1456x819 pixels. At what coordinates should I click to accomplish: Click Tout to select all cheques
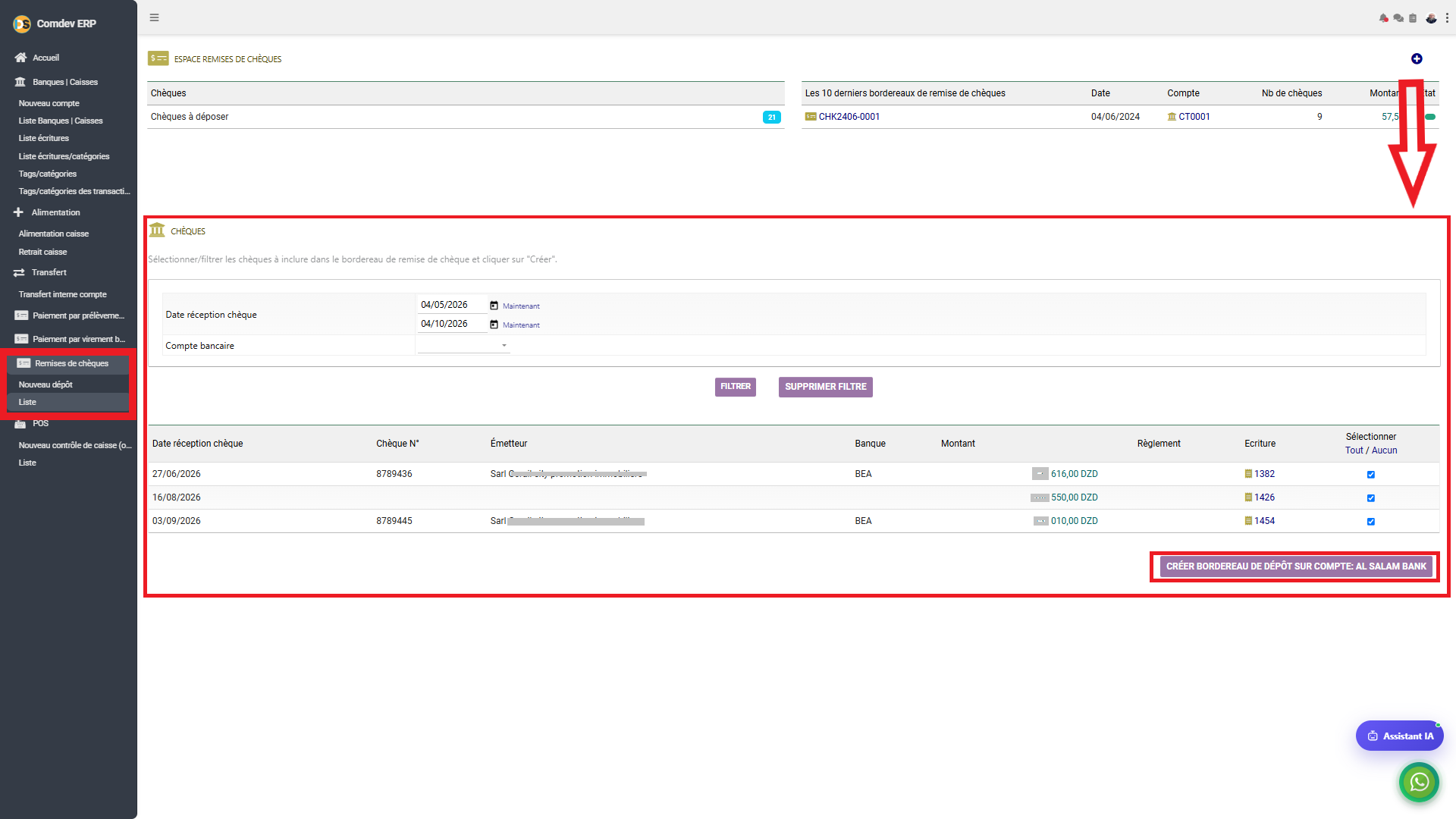(1354, 450)
